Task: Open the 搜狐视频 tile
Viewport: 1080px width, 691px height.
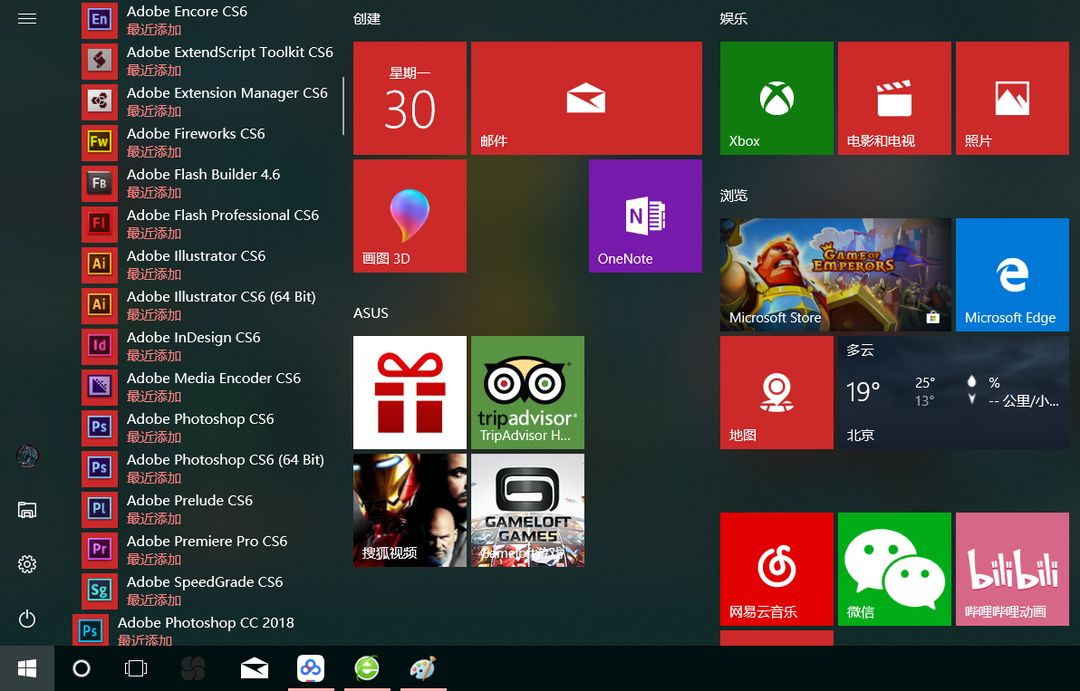Action: coord(410,510)
